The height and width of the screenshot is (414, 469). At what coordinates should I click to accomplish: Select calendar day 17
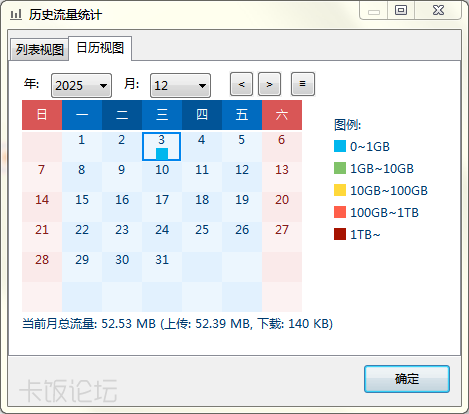[162, 207]
